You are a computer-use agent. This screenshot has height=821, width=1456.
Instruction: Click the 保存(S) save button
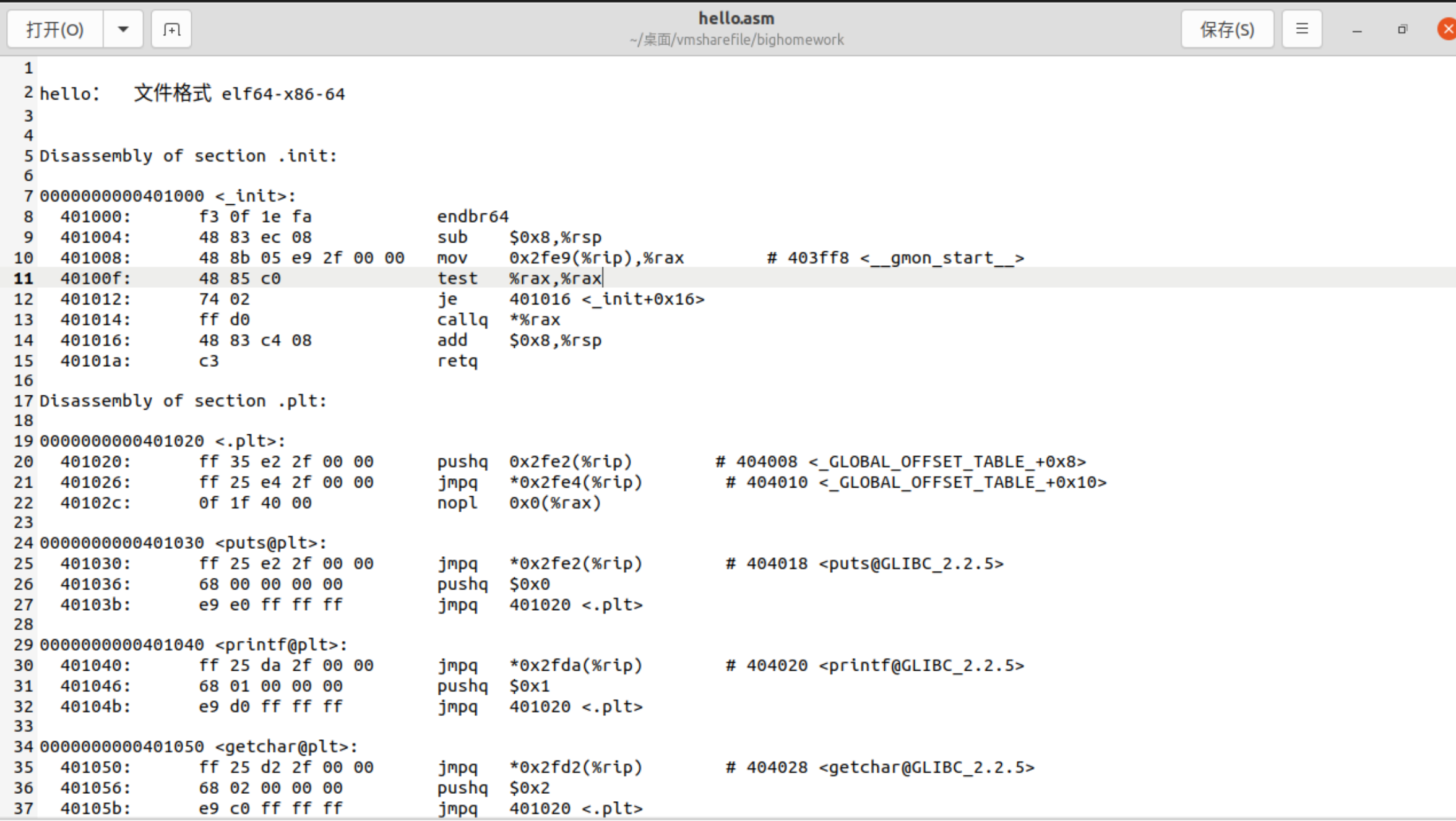coord(1227,29)
